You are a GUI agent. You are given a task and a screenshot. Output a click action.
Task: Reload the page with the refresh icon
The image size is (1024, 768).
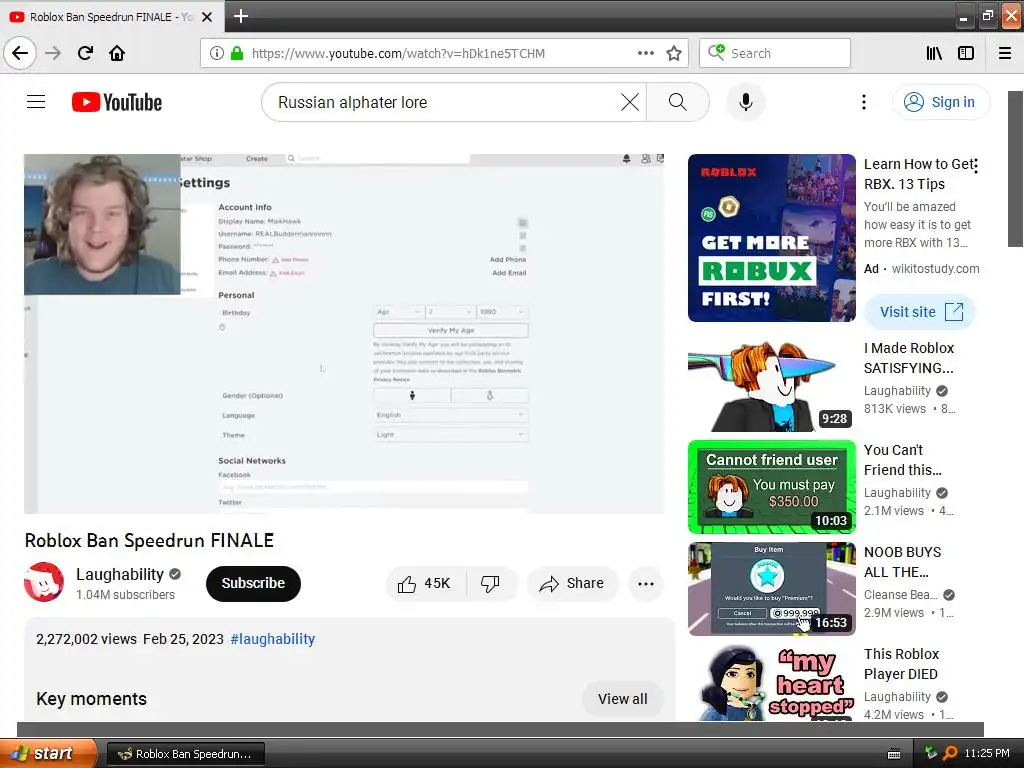point(85,53)
